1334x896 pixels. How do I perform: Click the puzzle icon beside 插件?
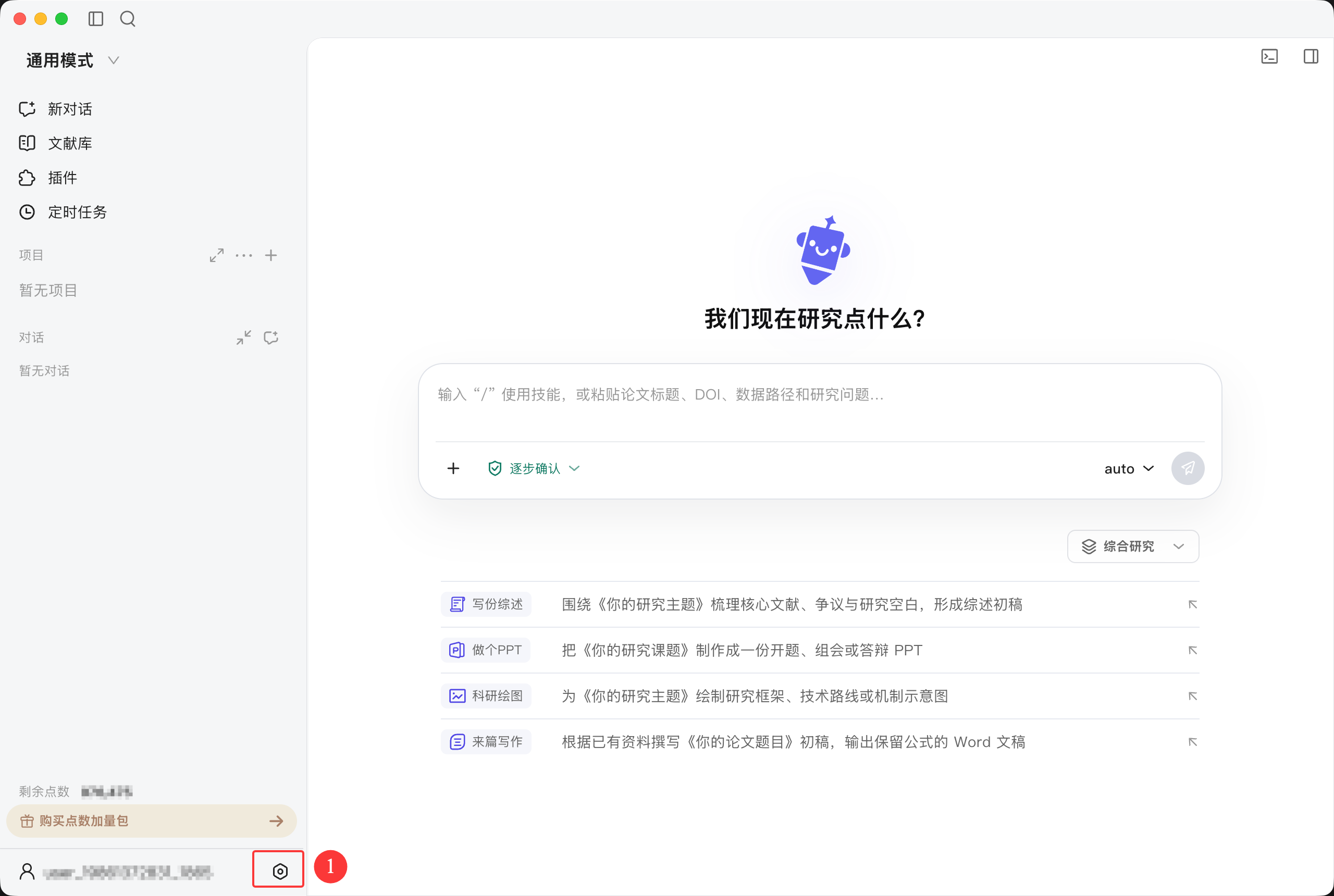coord(27,178)
